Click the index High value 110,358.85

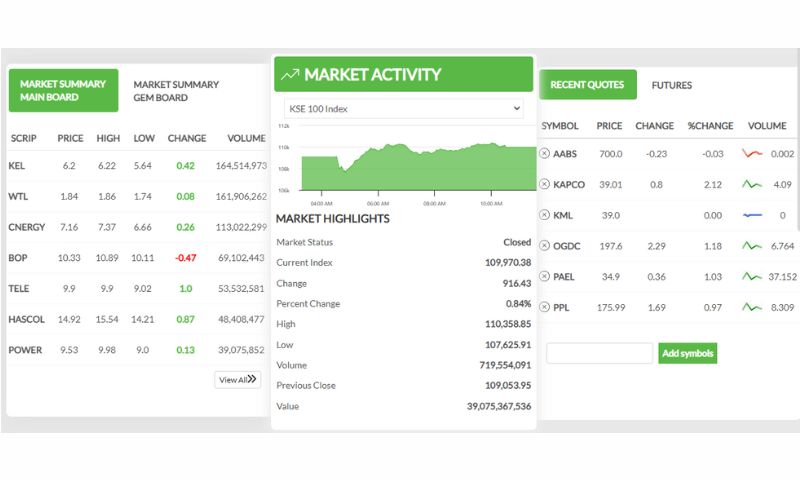(x=508, y=324)
